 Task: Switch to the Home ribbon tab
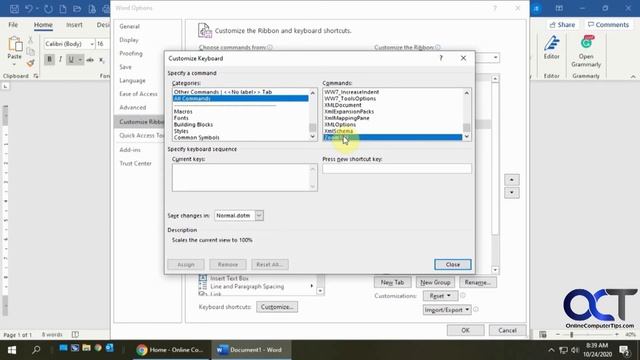point(43,25)
